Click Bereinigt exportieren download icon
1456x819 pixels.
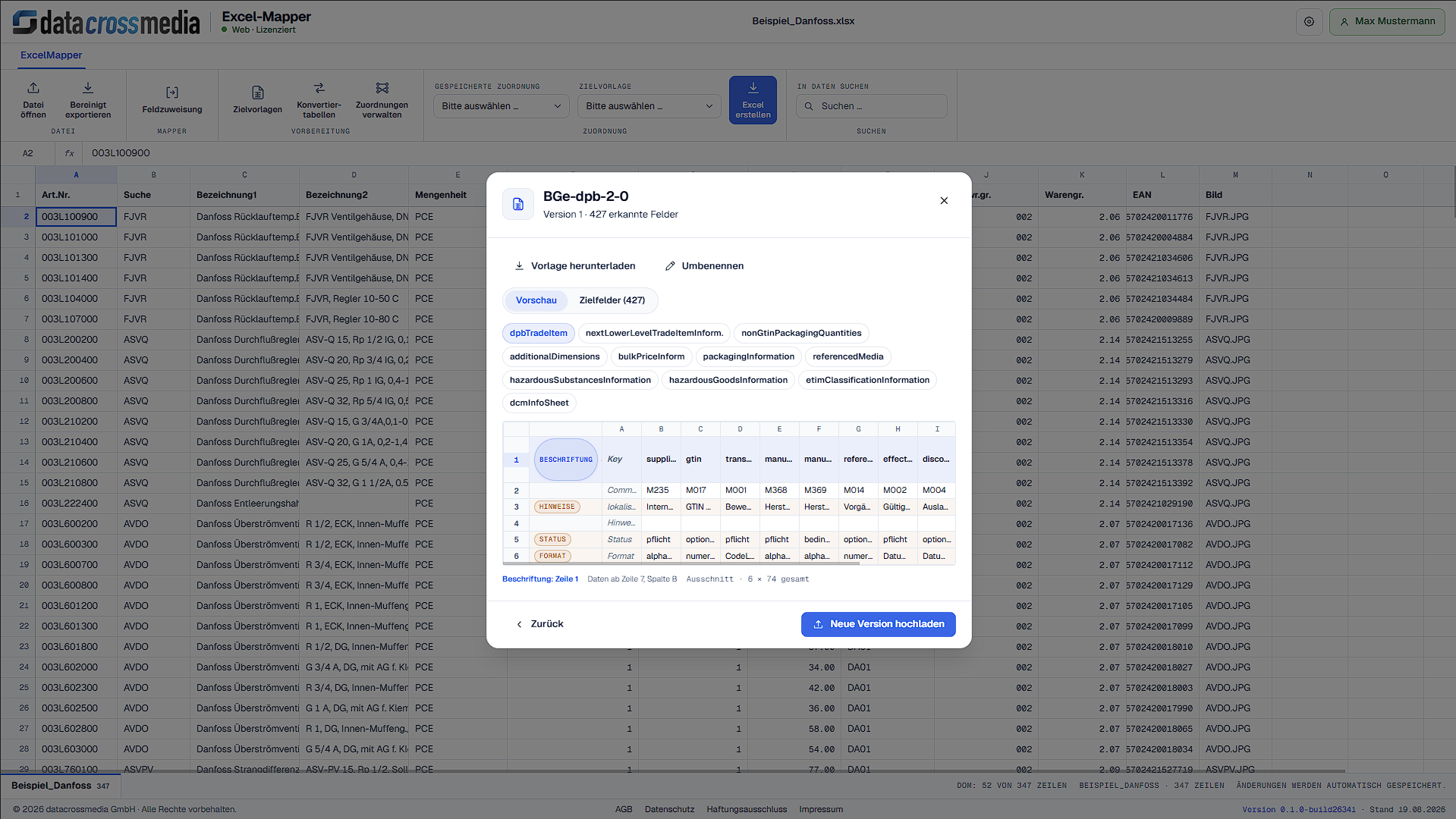click(88, 88)
